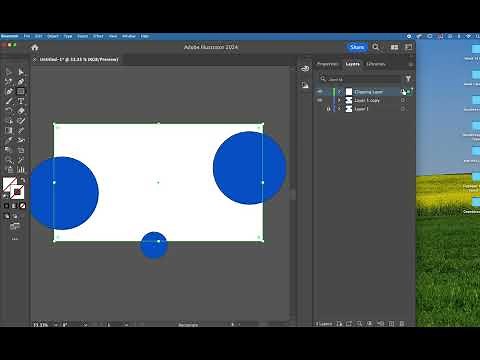Image resolution: width=480 pixels, height=360 pixels.
Task: Expand the Layer 1 arrow
Action: pos(340,109)
